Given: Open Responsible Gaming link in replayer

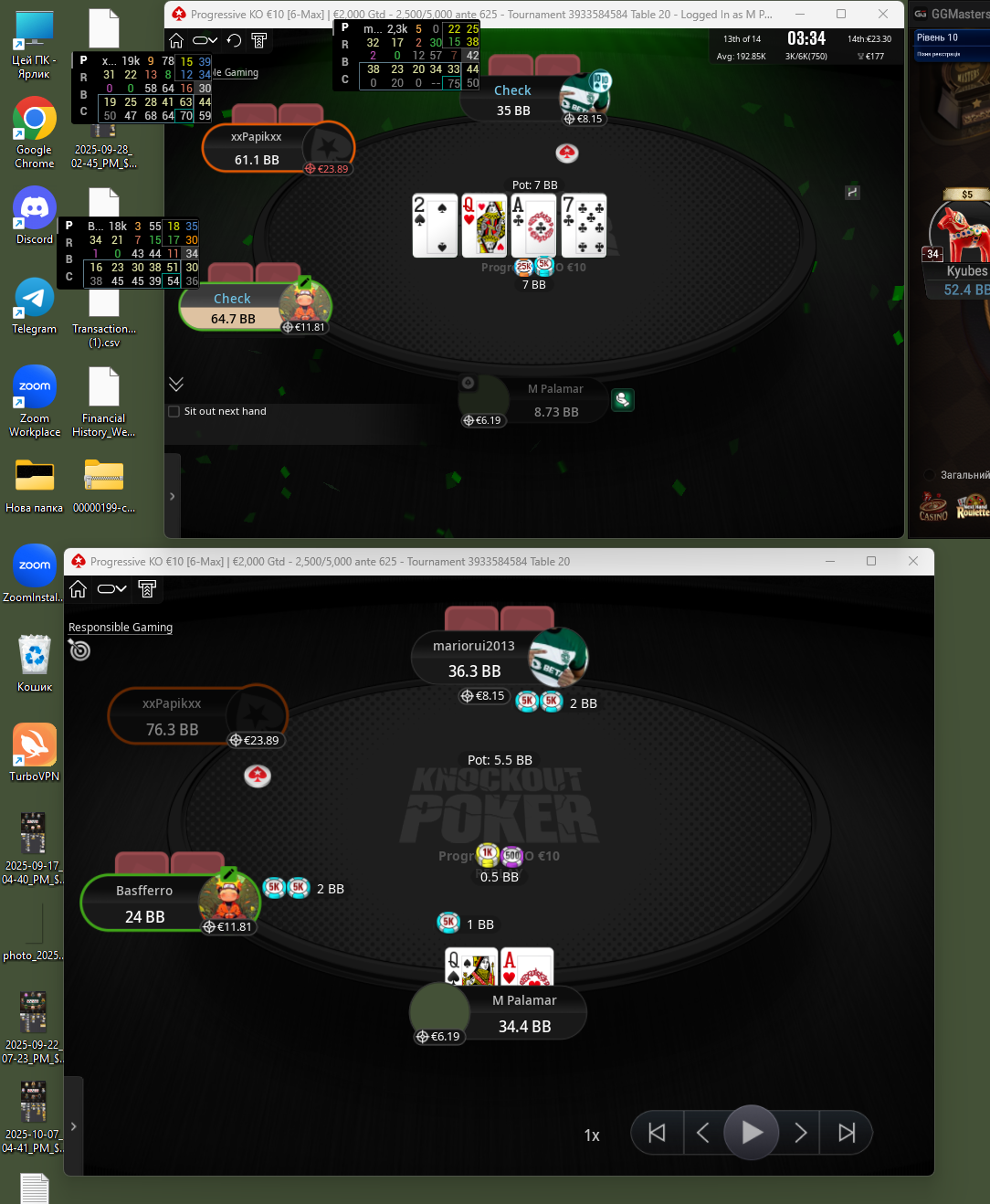Looking at the screenshot, I should 121,628.
